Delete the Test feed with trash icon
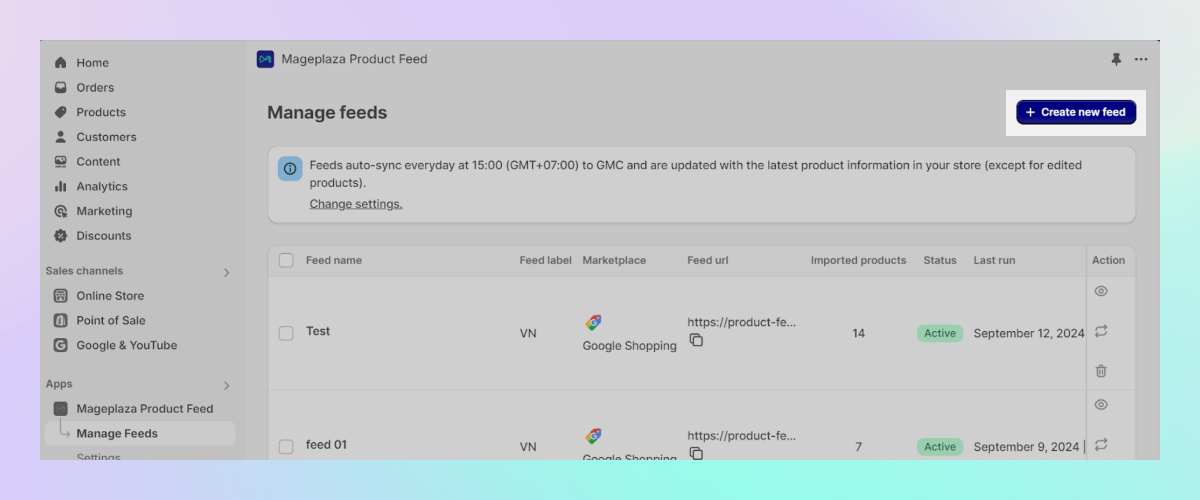Screen dimensions: 1200x500 [x=1101, y=371]
